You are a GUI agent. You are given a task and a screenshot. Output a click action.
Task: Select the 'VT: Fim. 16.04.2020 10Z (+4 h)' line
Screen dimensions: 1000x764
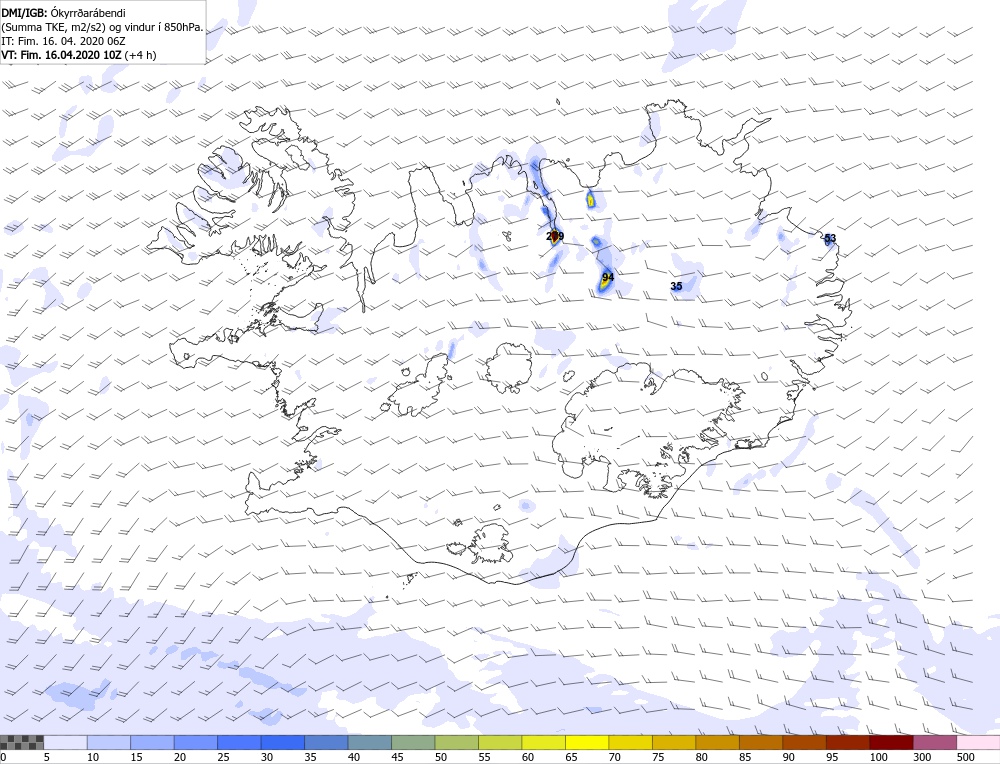(x=78, y=55)
